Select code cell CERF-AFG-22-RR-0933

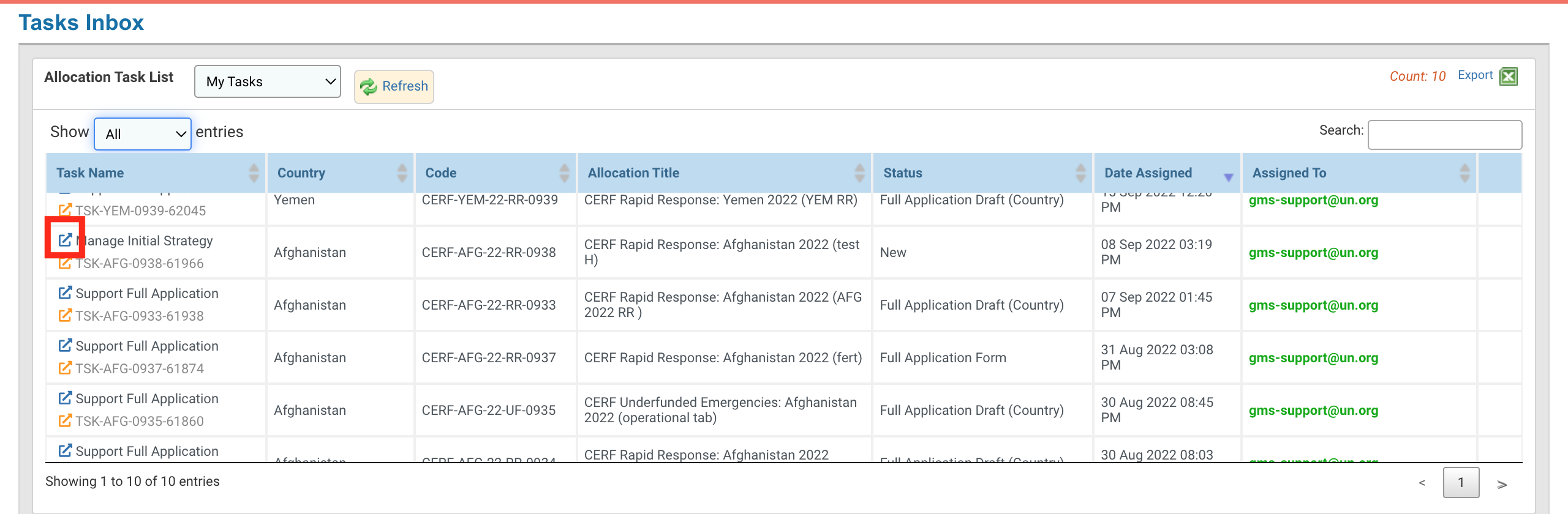click(489, 305)
